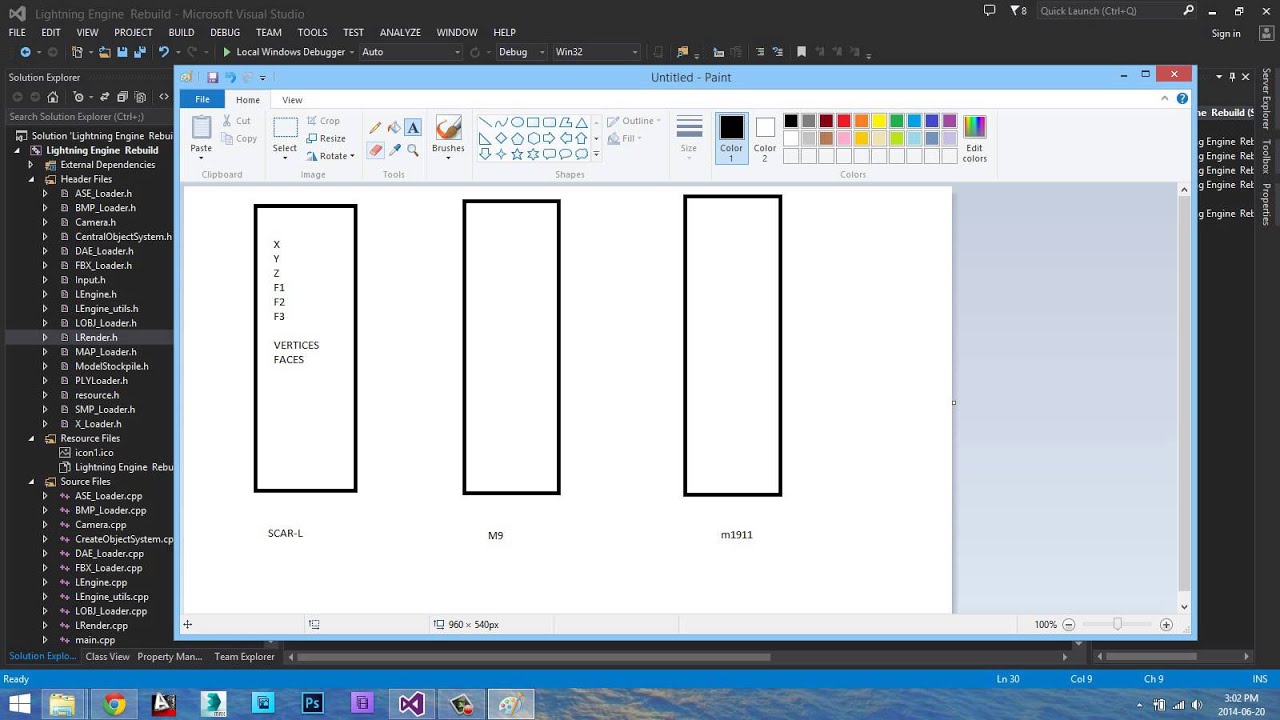Open the Visual Studio PROJECT menu
1280x720 pixels.
click(x=133, y=32)
